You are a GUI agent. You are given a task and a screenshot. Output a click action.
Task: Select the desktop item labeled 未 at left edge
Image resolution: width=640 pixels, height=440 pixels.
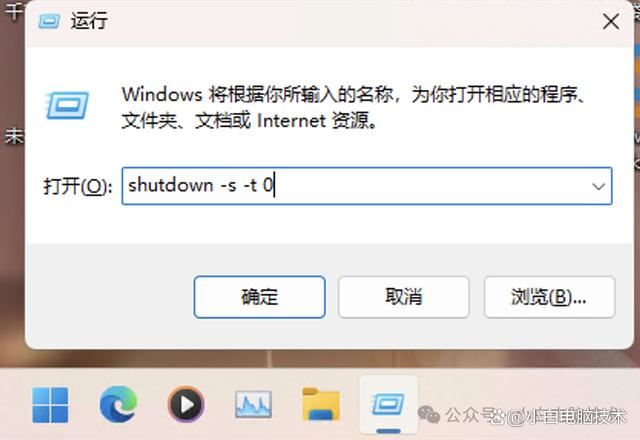[x=13, y=136]
